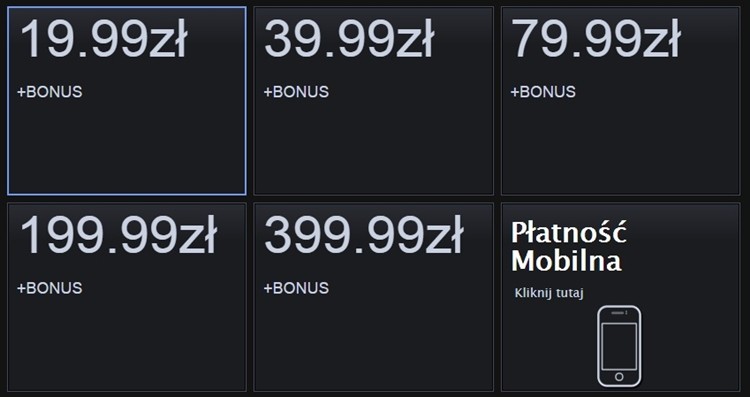Select the 399.99zł price amount
This screenshot has height=397, width=750.
[364, 235]
